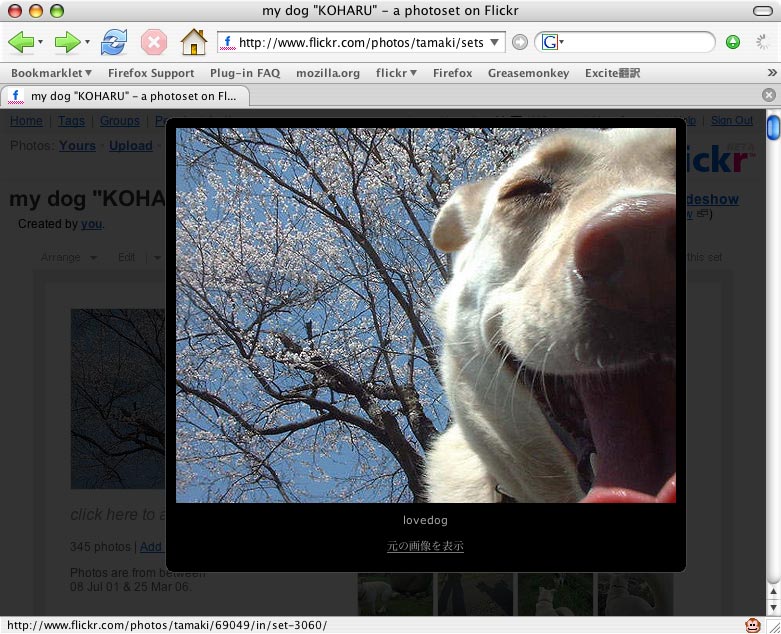Choose search engine via Google icon dropdown
The height and width of the screenshot is (634, 781).
point(553,42)
